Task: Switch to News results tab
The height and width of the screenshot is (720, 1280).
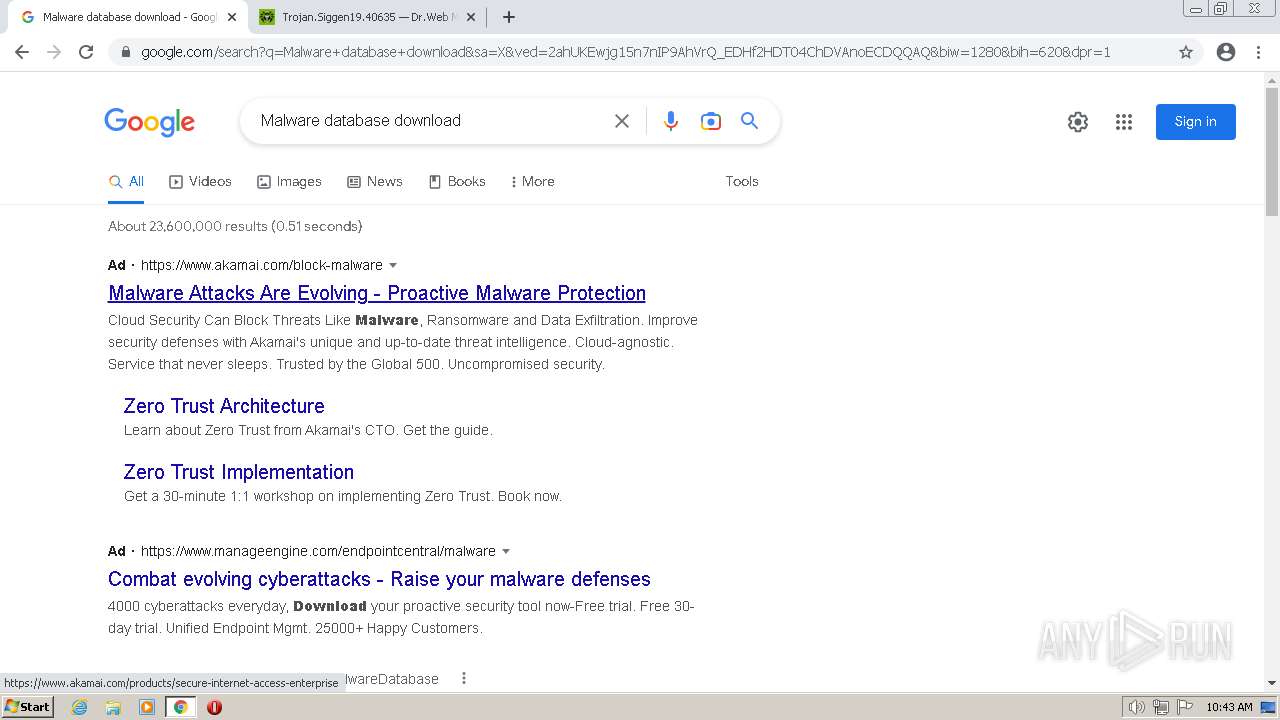Action: [375, 181]
